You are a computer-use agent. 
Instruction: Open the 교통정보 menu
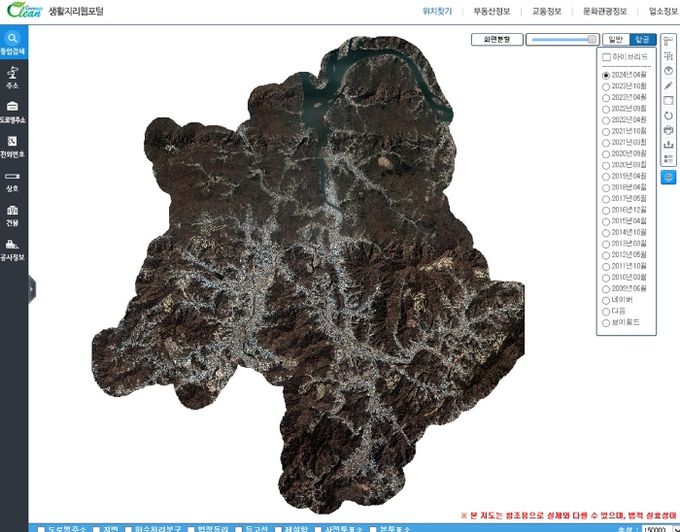click(546, 11)
